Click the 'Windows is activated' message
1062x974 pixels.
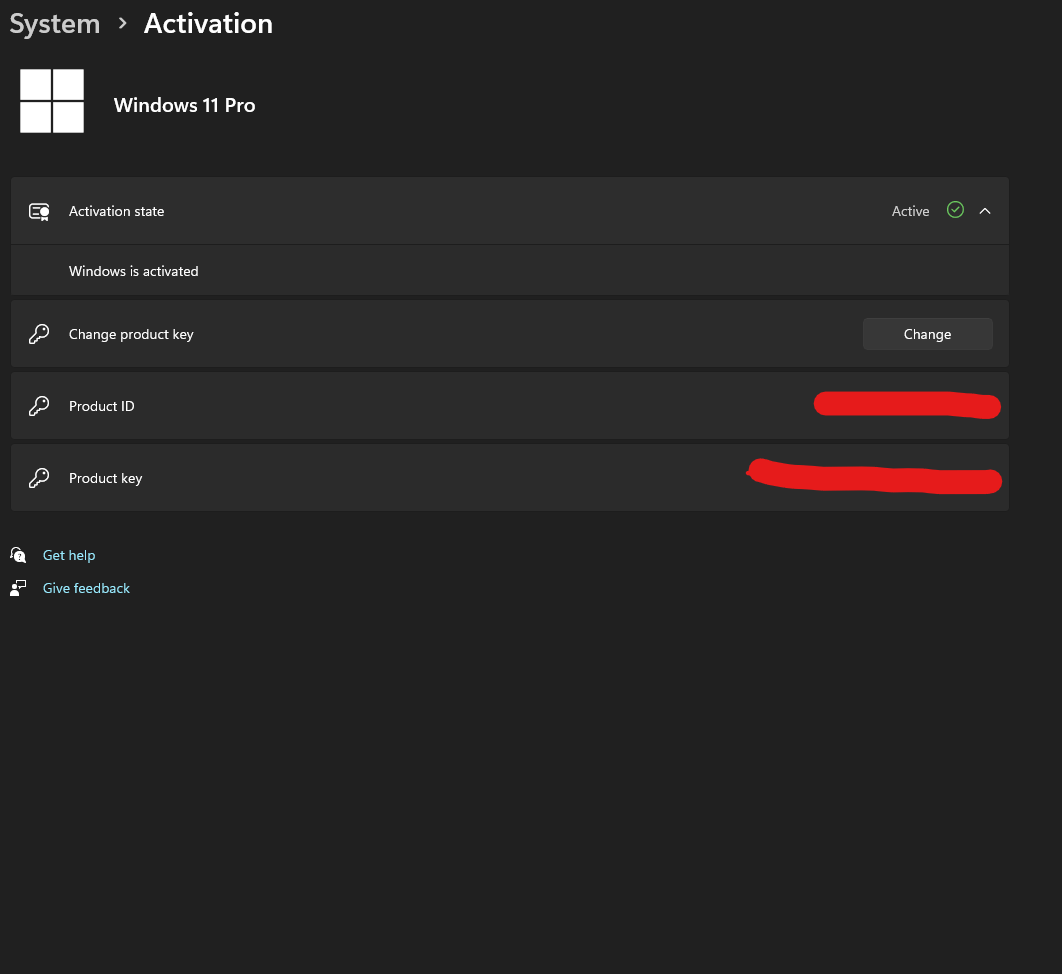point(133,271)
